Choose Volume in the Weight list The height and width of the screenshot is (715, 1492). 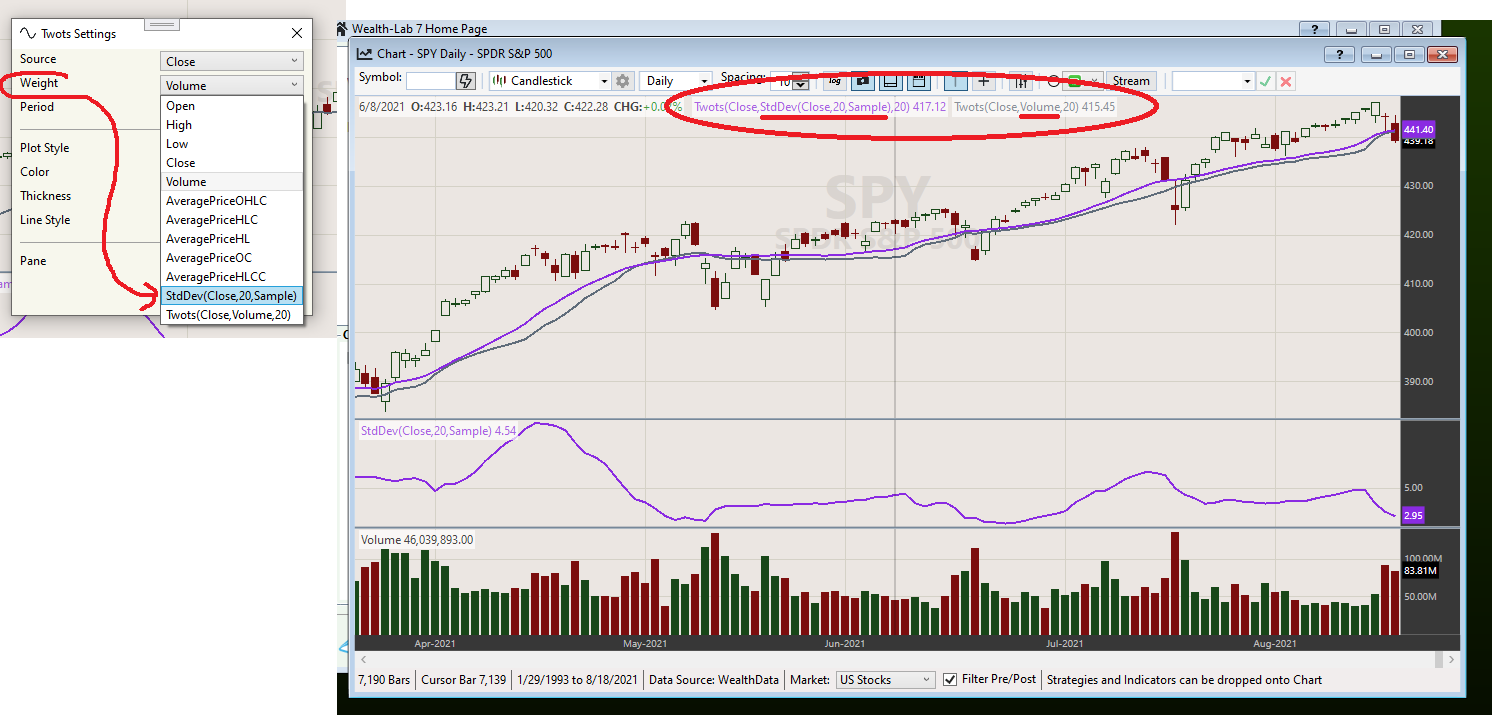tap(231, 182)
